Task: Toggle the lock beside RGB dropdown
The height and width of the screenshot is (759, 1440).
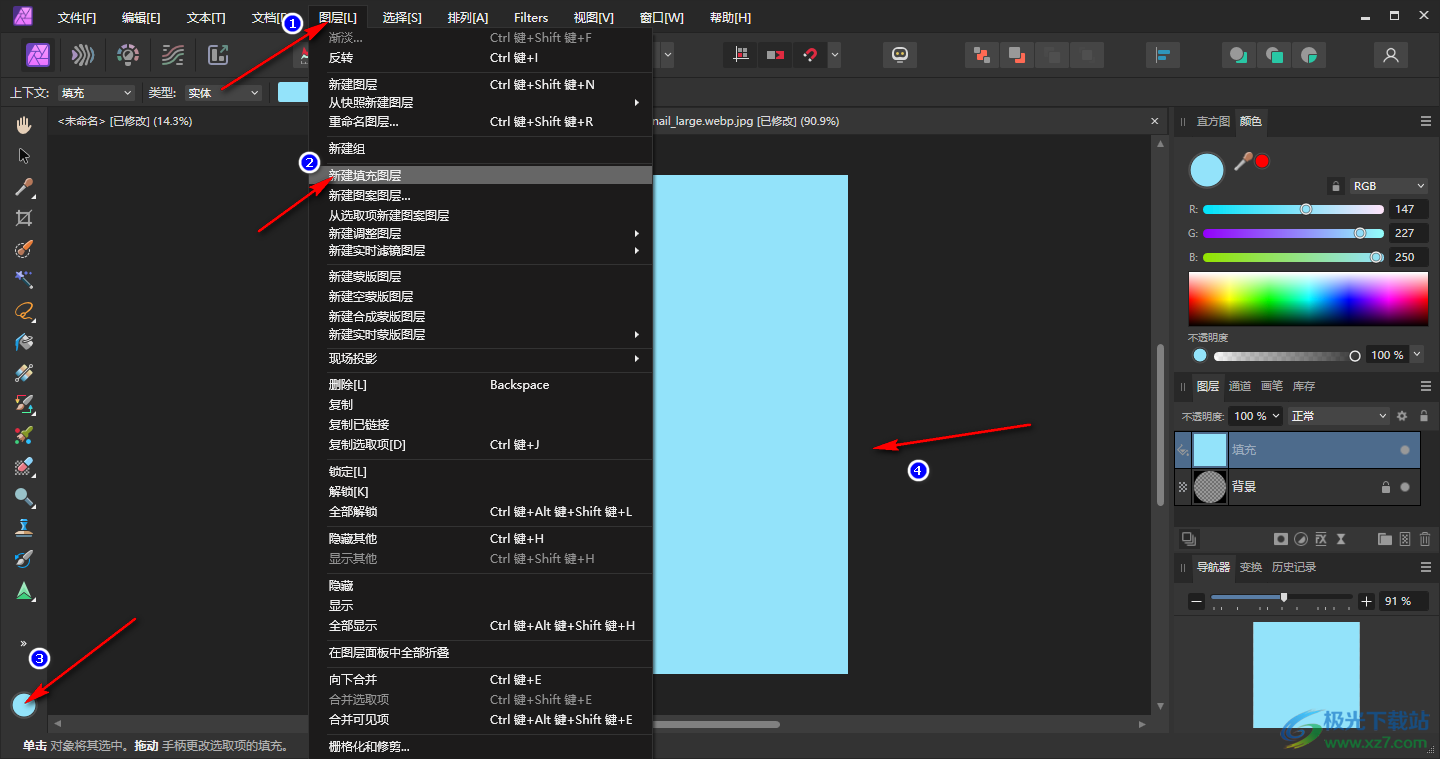Action: [x=1335, y=186]
